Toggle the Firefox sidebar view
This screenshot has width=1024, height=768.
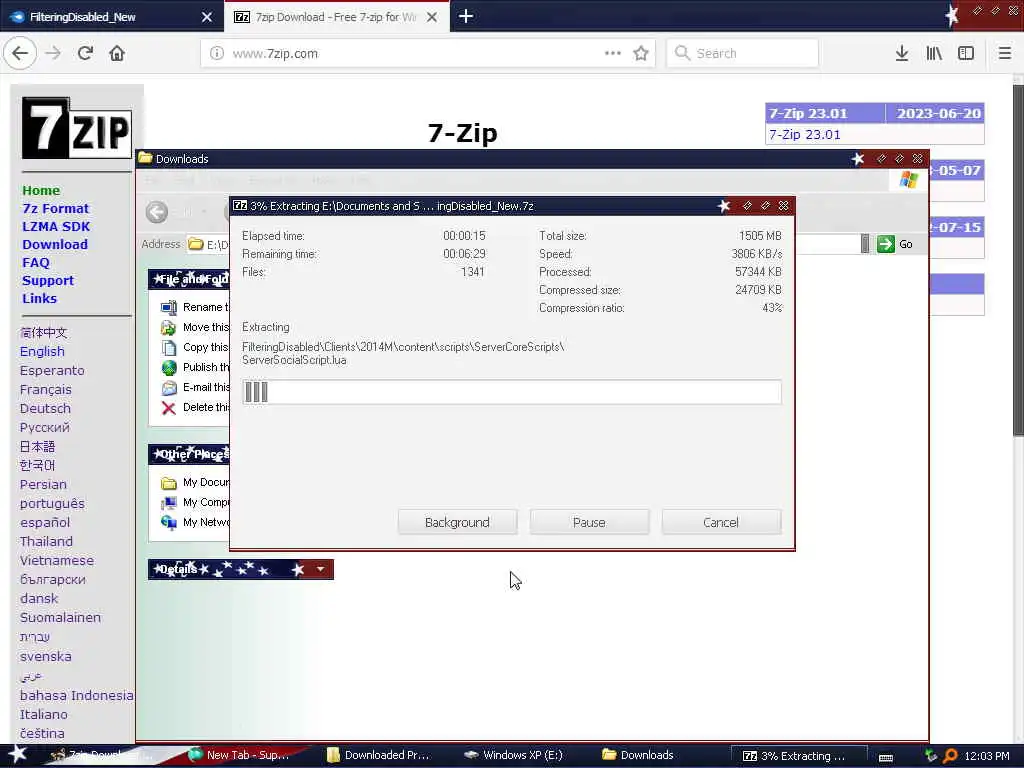click(x=966, y=53)
